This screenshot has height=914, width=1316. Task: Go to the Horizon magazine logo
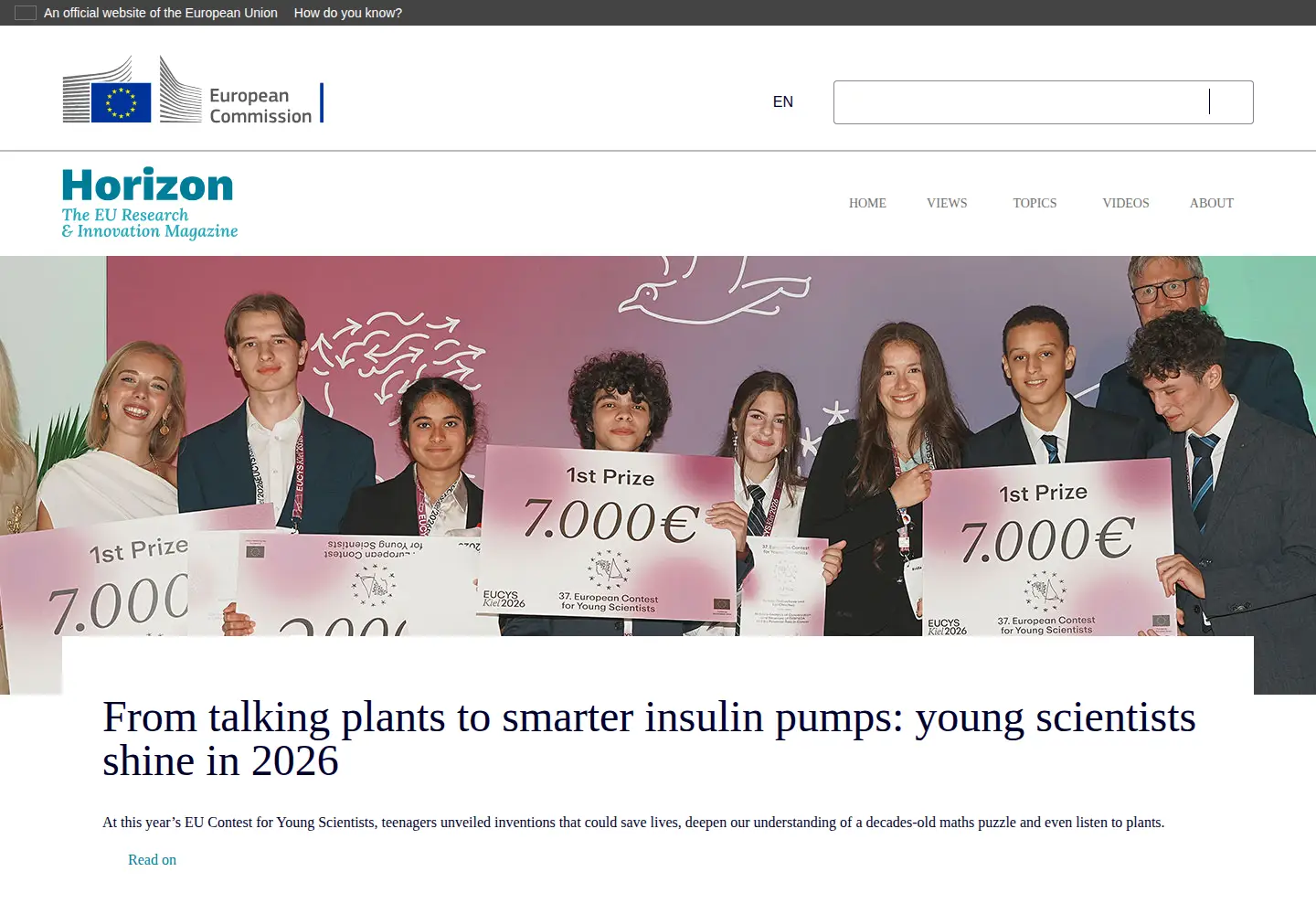tap(150, 203)
